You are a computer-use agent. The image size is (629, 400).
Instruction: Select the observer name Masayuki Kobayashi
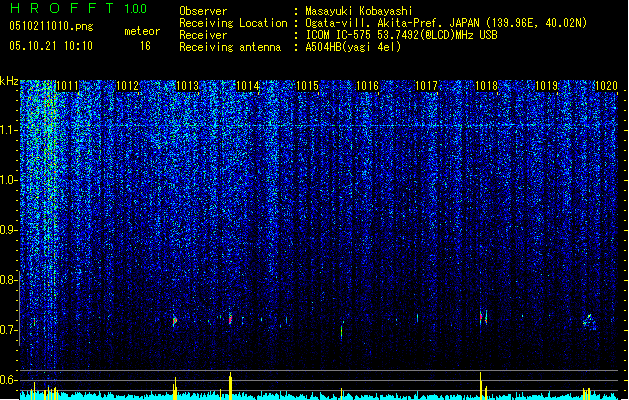[359, 11]
